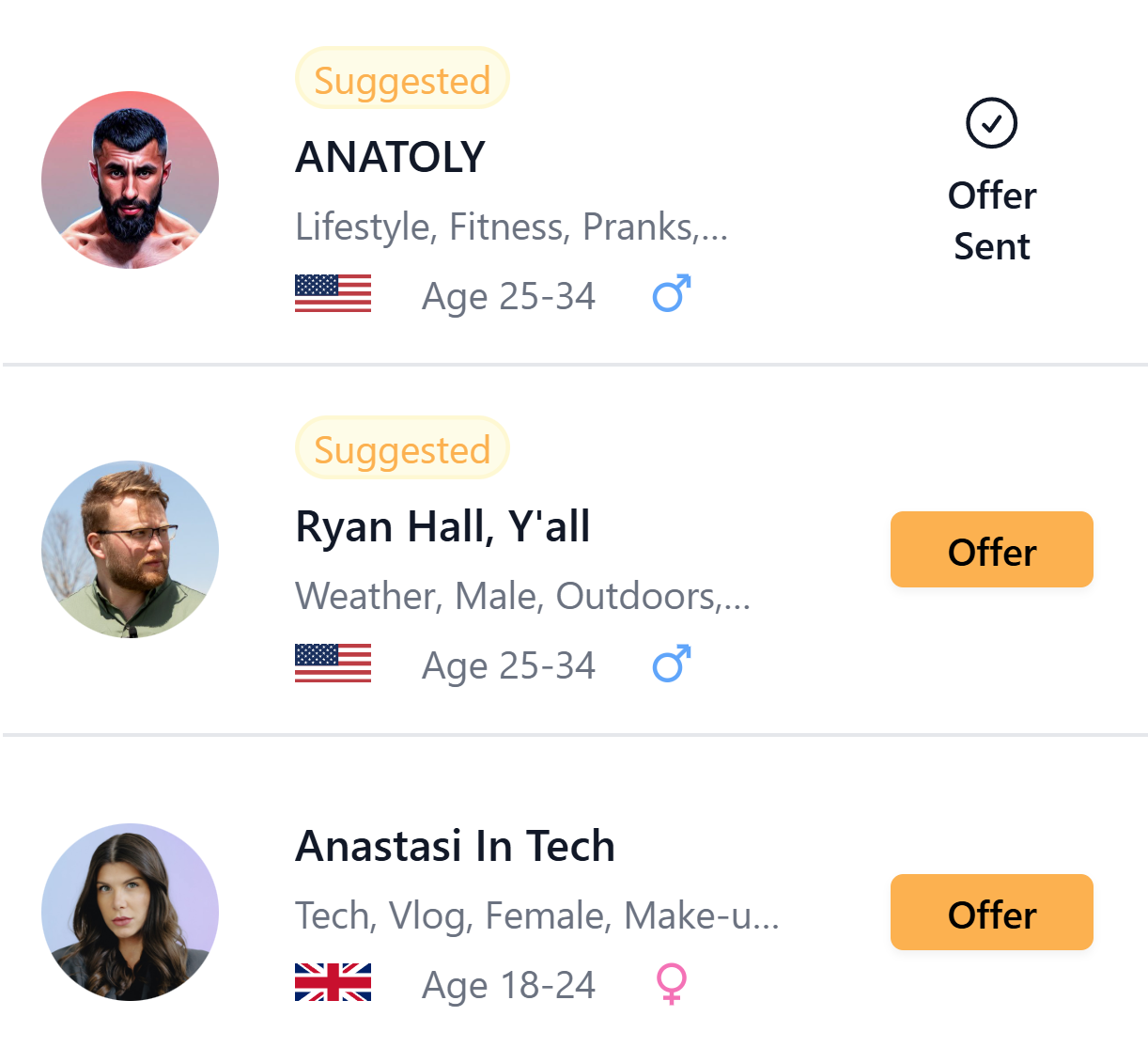
Task: Click the US flag under Ryan Hall, Y'all
Action: (333, 664)
